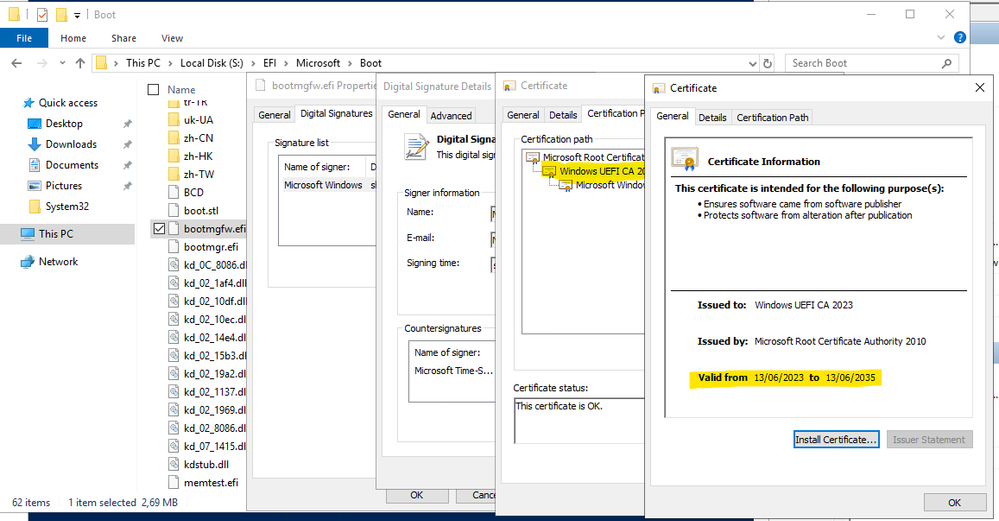Open address bar history dropdown

[752, 63]
